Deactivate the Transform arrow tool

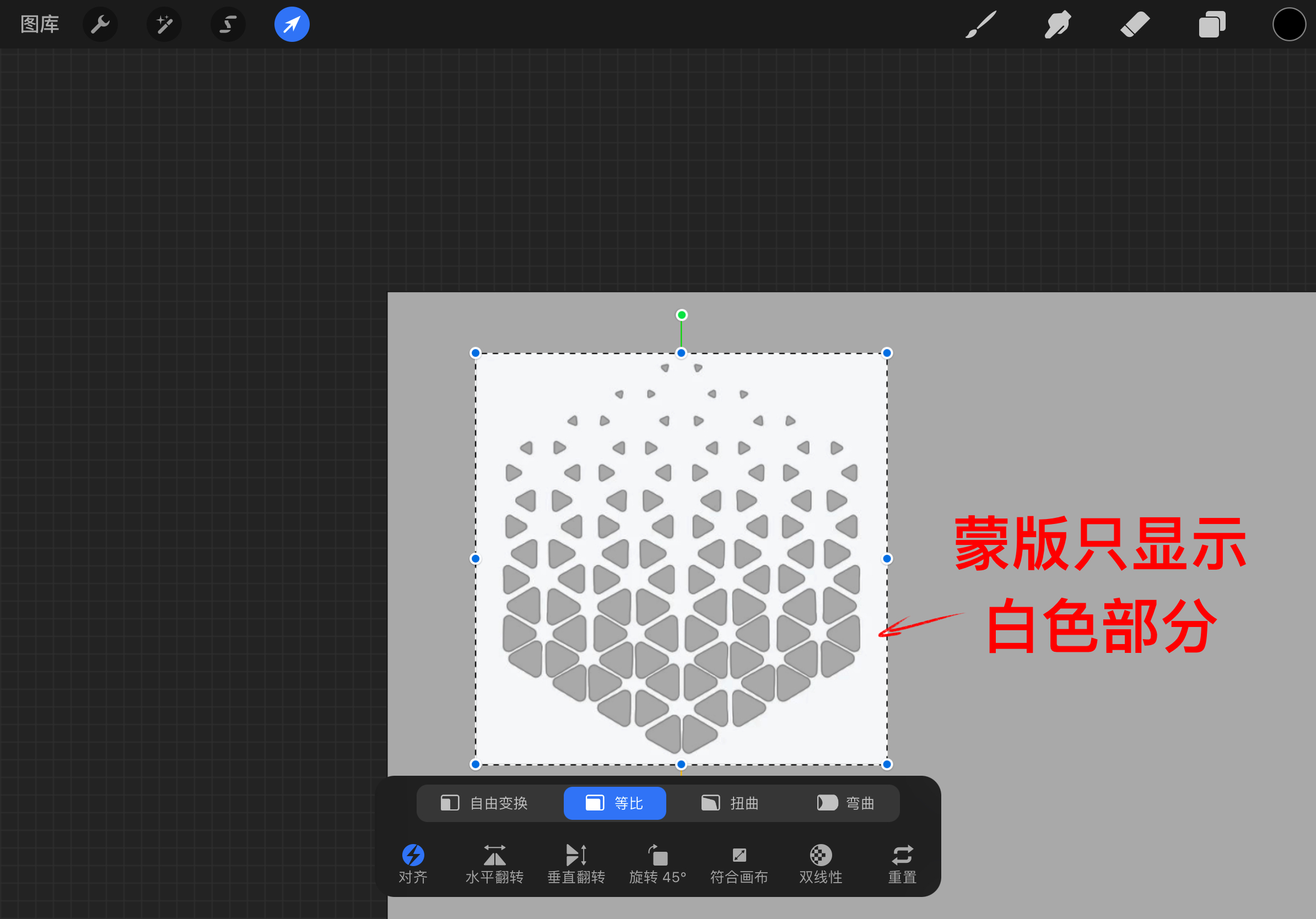[292, 25]
